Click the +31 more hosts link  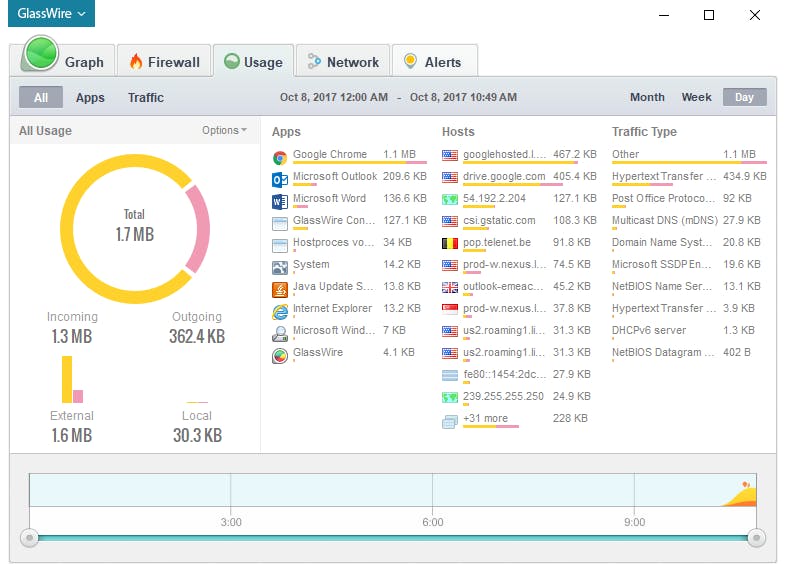point(485,418)
